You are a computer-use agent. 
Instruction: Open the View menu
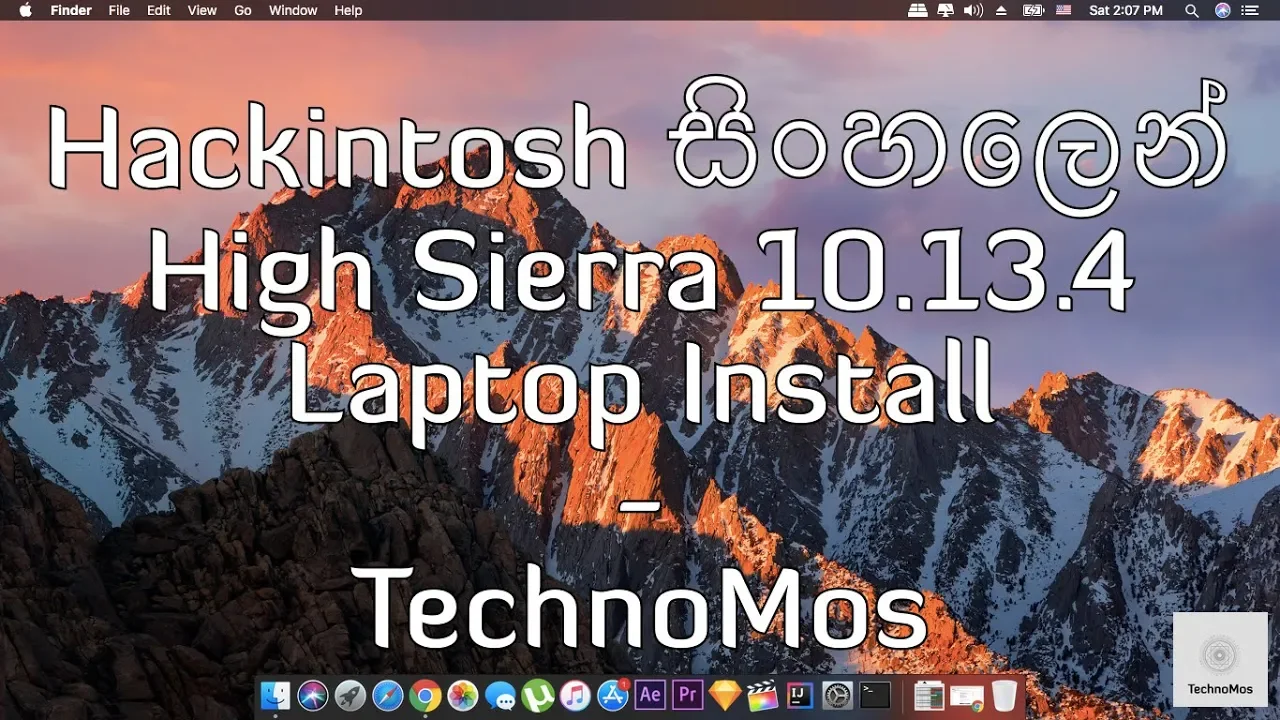tap(202, 10)
